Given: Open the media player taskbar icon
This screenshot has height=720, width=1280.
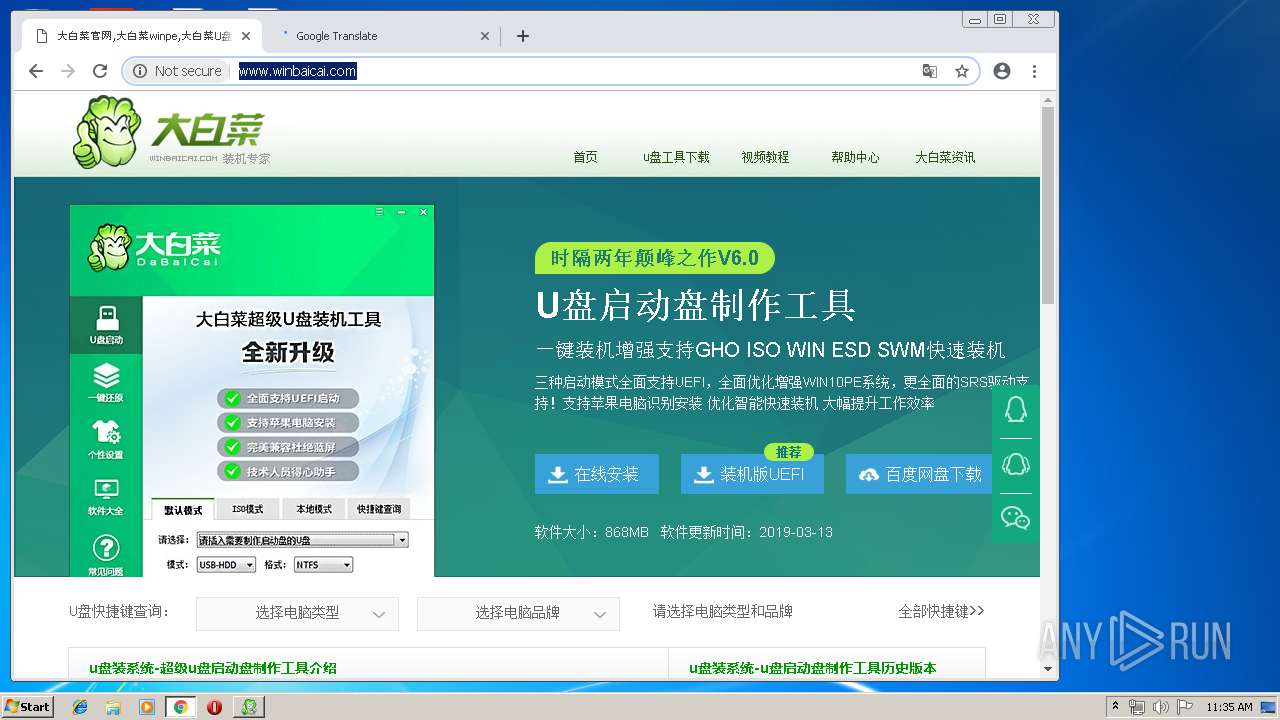Looking at the screenshot, I should pos(147,707).
